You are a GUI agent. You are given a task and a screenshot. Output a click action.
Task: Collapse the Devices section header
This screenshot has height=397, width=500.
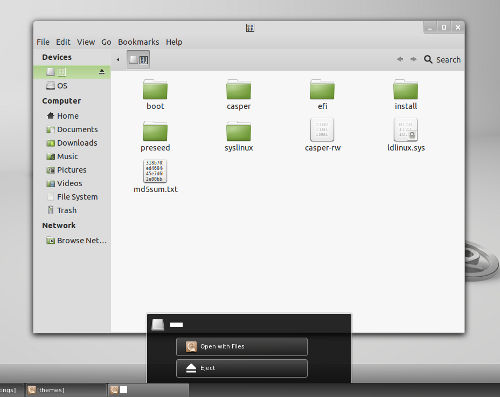[57, 57]
